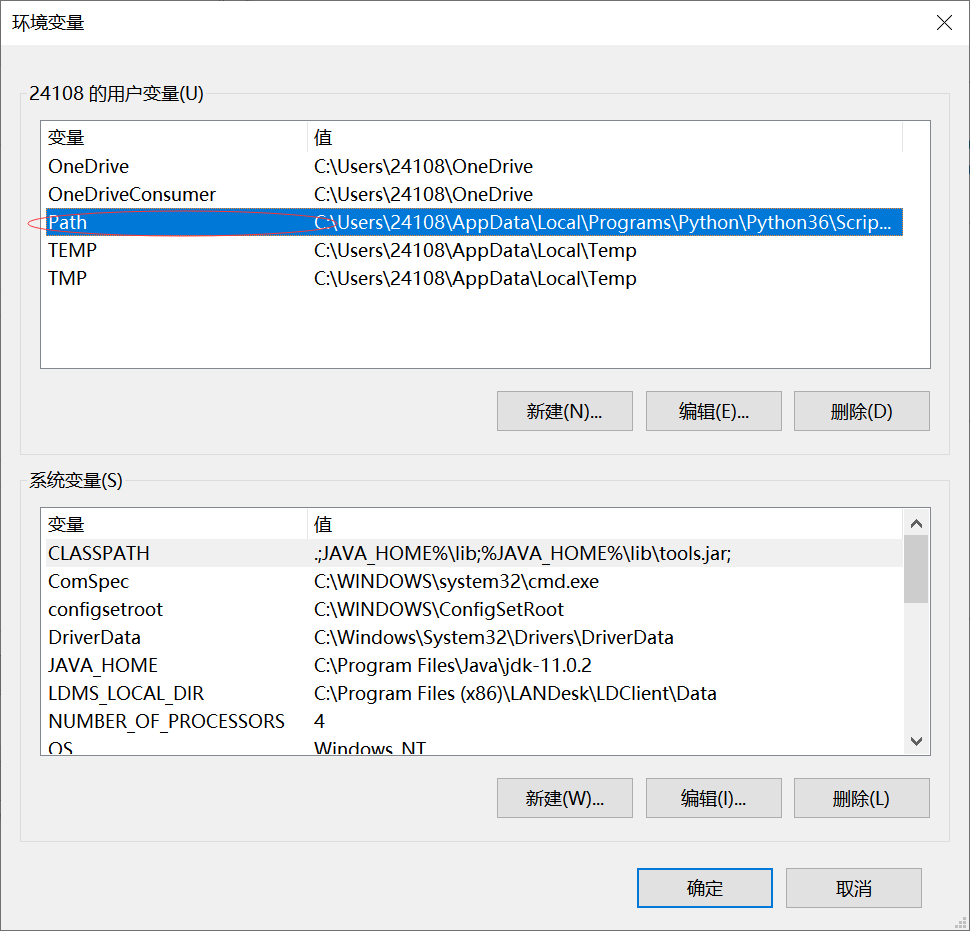
Task: Click the 变量 column header in user list
Action: pyautogui.click(x=176, y=137)
